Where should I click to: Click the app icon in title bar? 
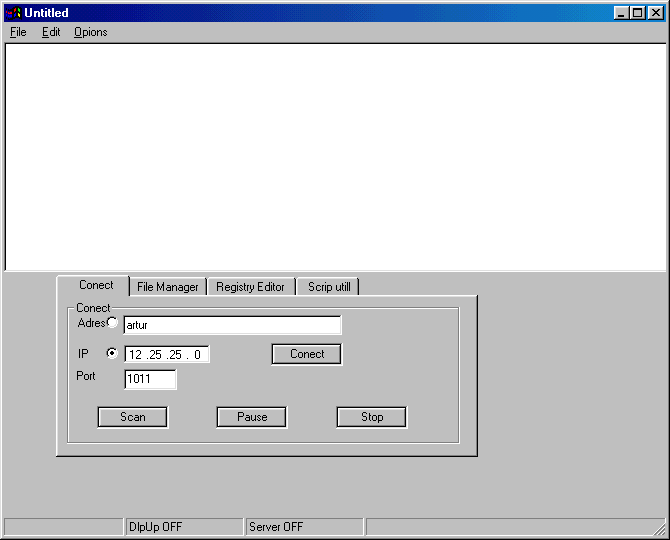13,13
